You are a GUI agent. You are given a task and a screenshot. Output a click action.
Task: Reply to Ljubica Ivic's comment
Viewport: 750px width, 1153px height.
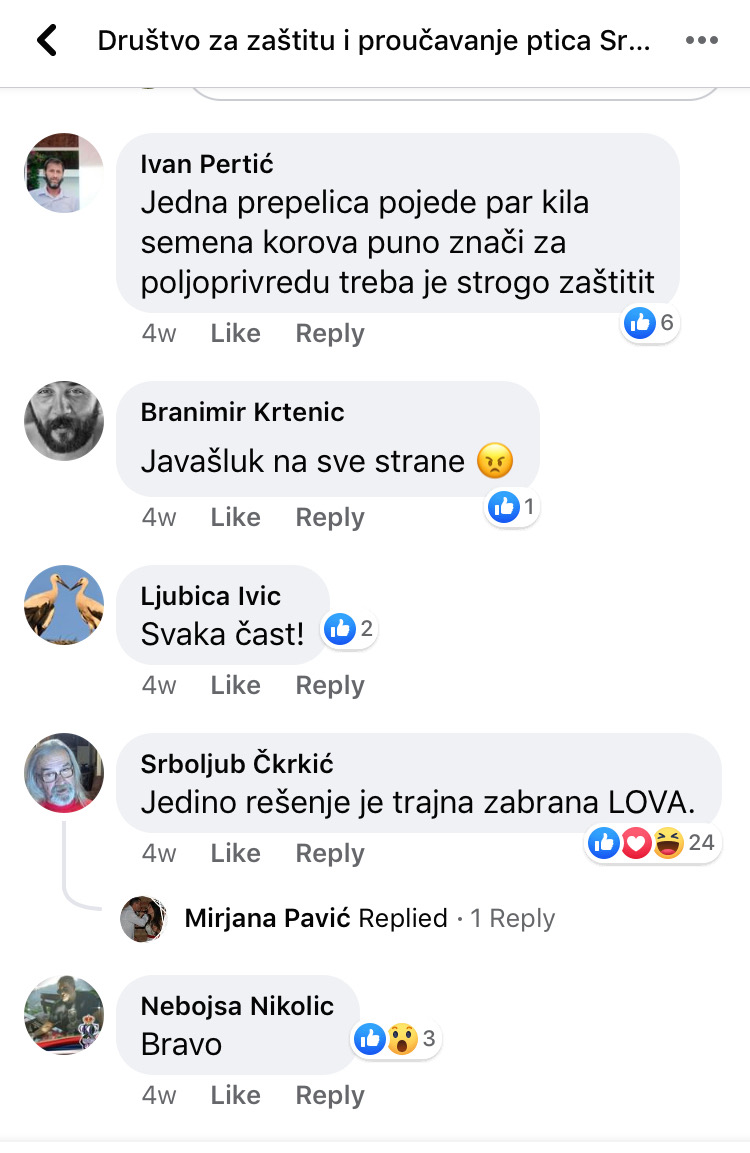[x=330, y=685]
